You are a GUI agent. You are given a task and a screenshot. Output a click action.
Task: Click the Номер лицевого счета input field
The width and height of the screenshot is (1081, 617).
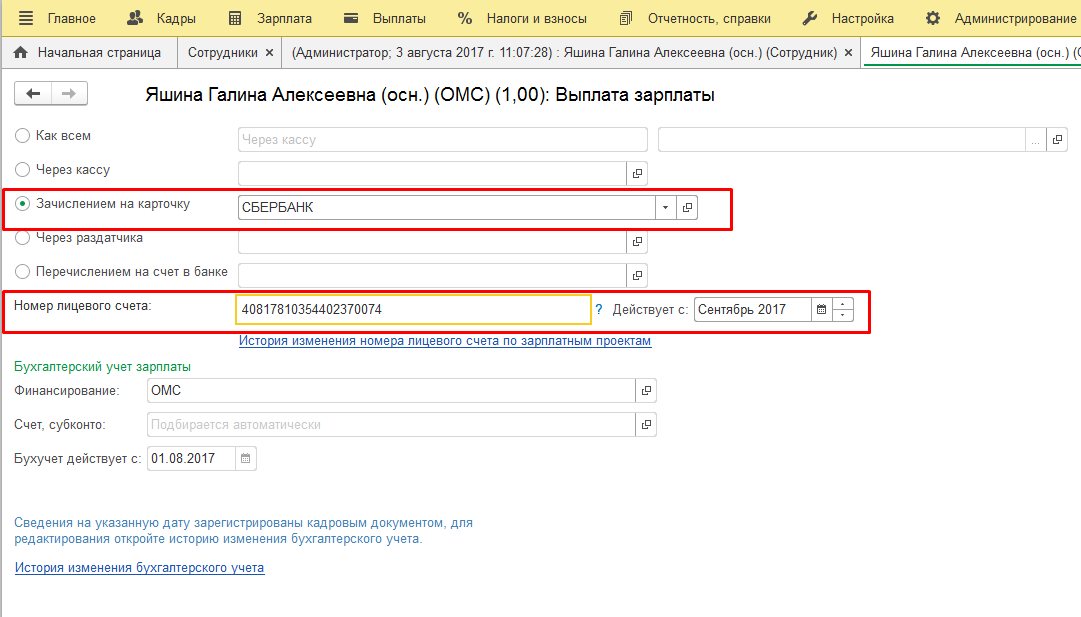413,310
